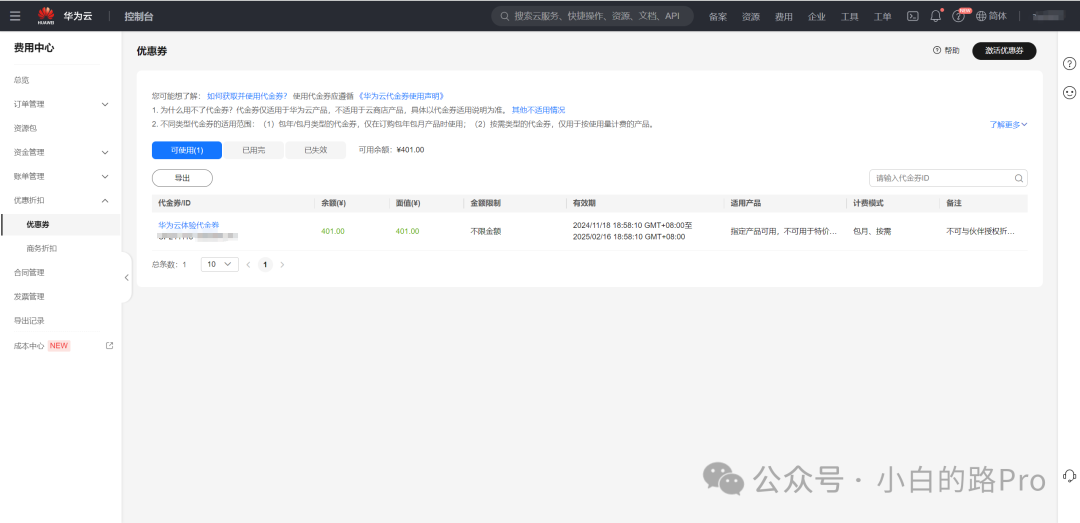Click the smiley feedback icon
1080x523 pixels.
coord(1069,92)
